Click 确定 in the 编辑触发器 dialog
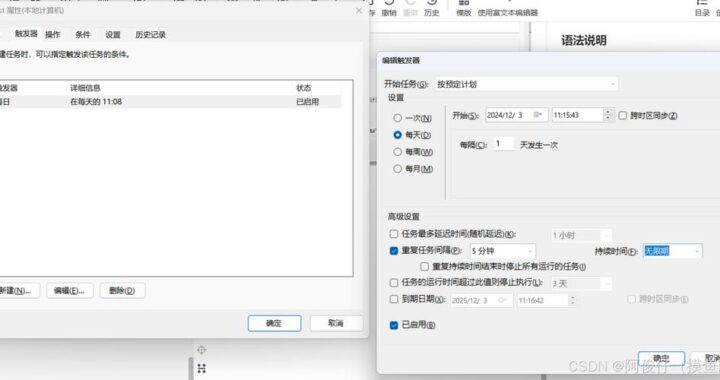This screenshot has width=720, height=380. point(661,358)
